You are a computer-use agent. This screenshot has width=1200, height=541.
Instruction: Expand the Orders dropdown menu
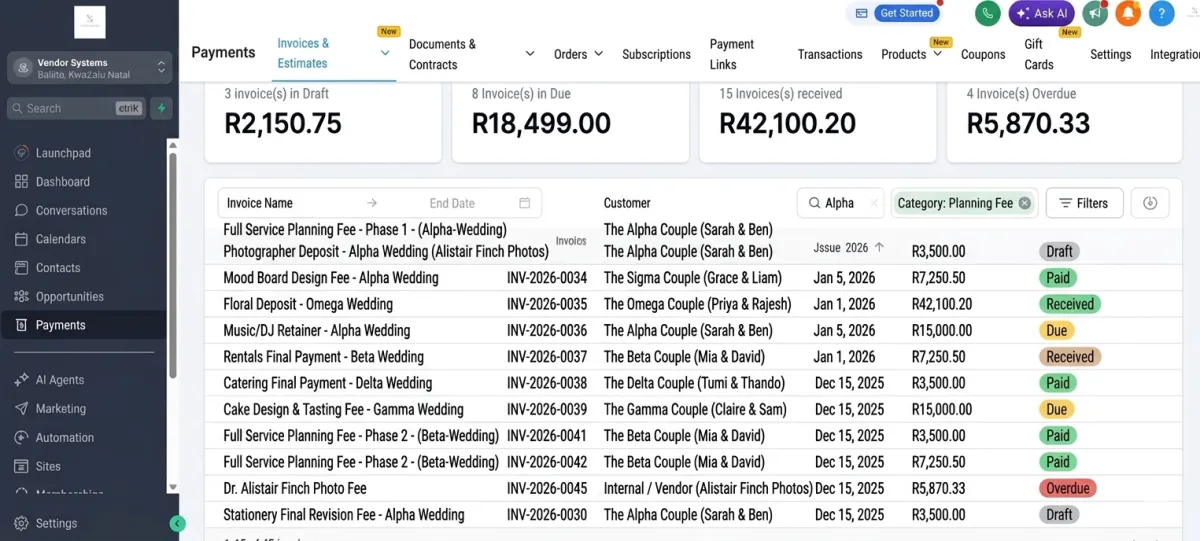579,54
